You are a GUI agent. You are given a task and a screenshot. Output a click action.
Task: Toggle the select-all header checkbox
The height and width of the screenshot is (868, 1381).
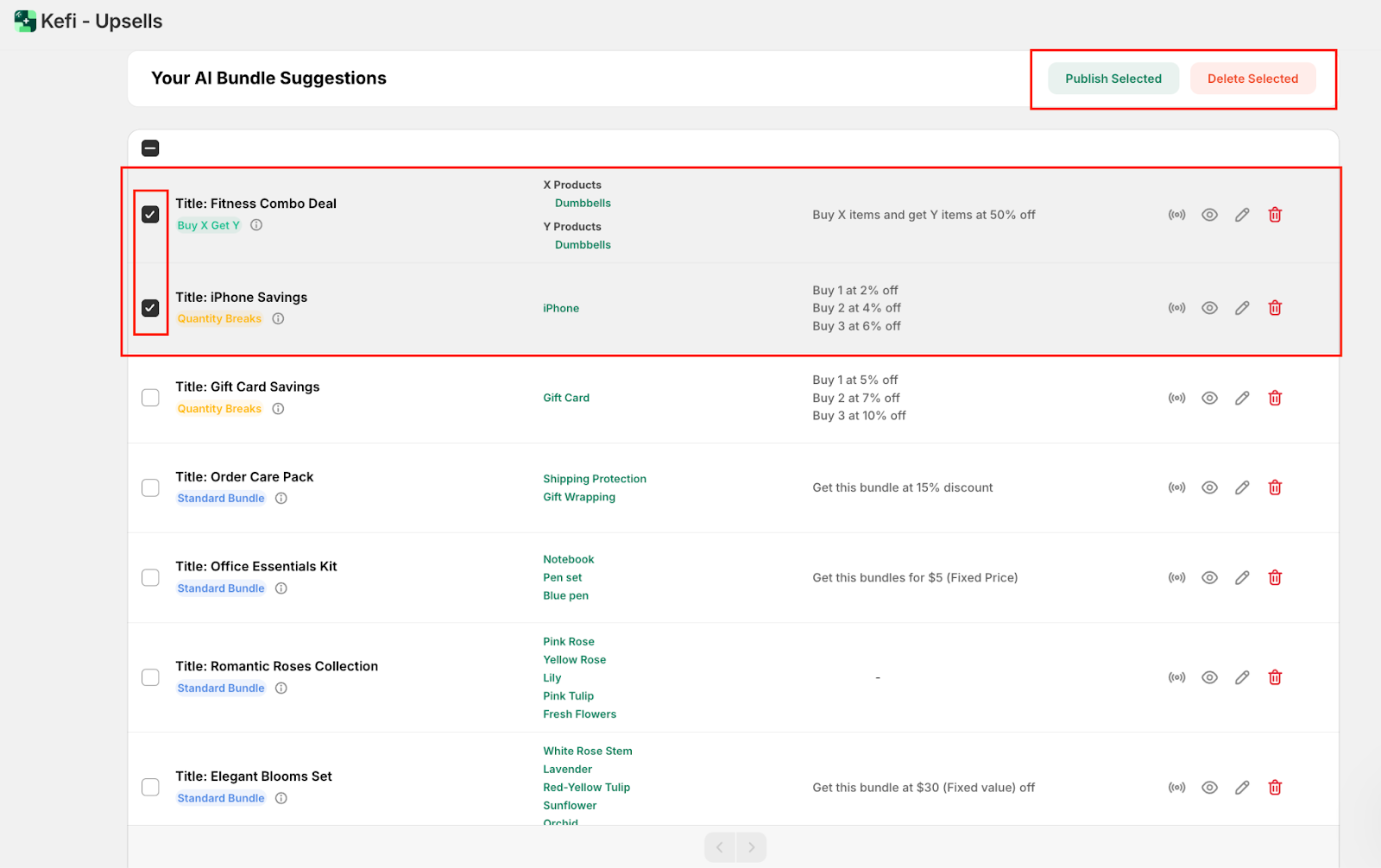coord(150,148)
